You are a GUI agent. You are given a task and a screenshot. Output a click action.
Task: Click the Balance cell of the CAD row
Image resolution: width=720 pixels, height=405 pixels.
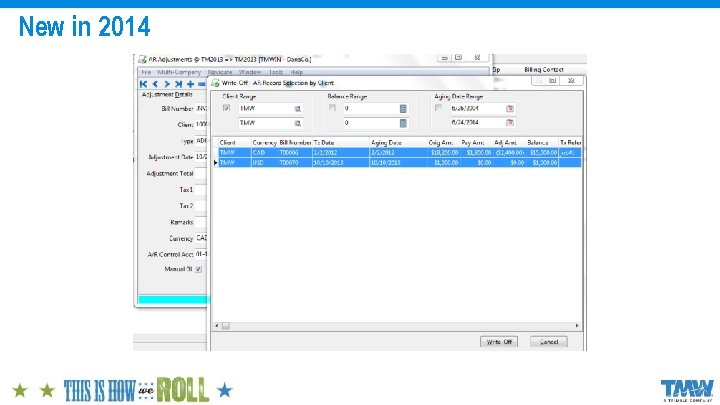pos(542,152)
